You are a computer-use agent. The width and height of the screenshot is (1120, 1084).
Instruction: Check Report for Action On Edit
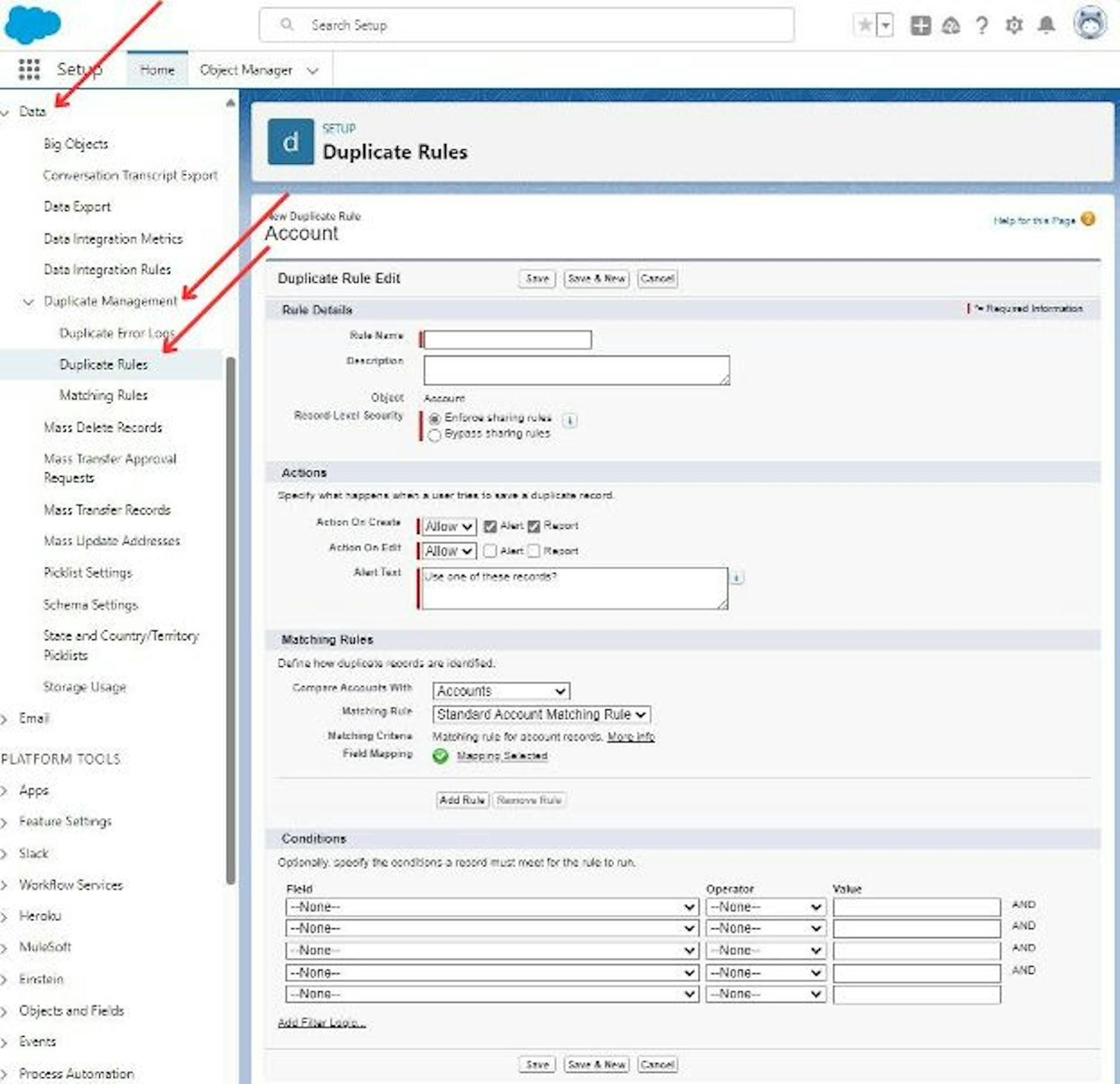[x=534, y=551]
